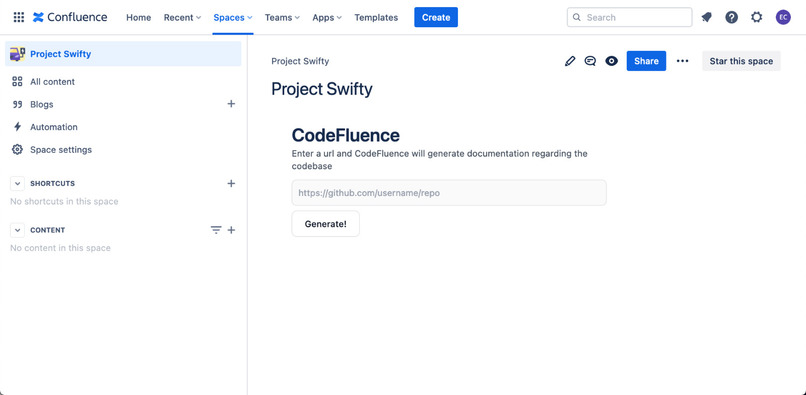Click the CodeFluence heading
The image size is (806, 395).
click(345, 135)
